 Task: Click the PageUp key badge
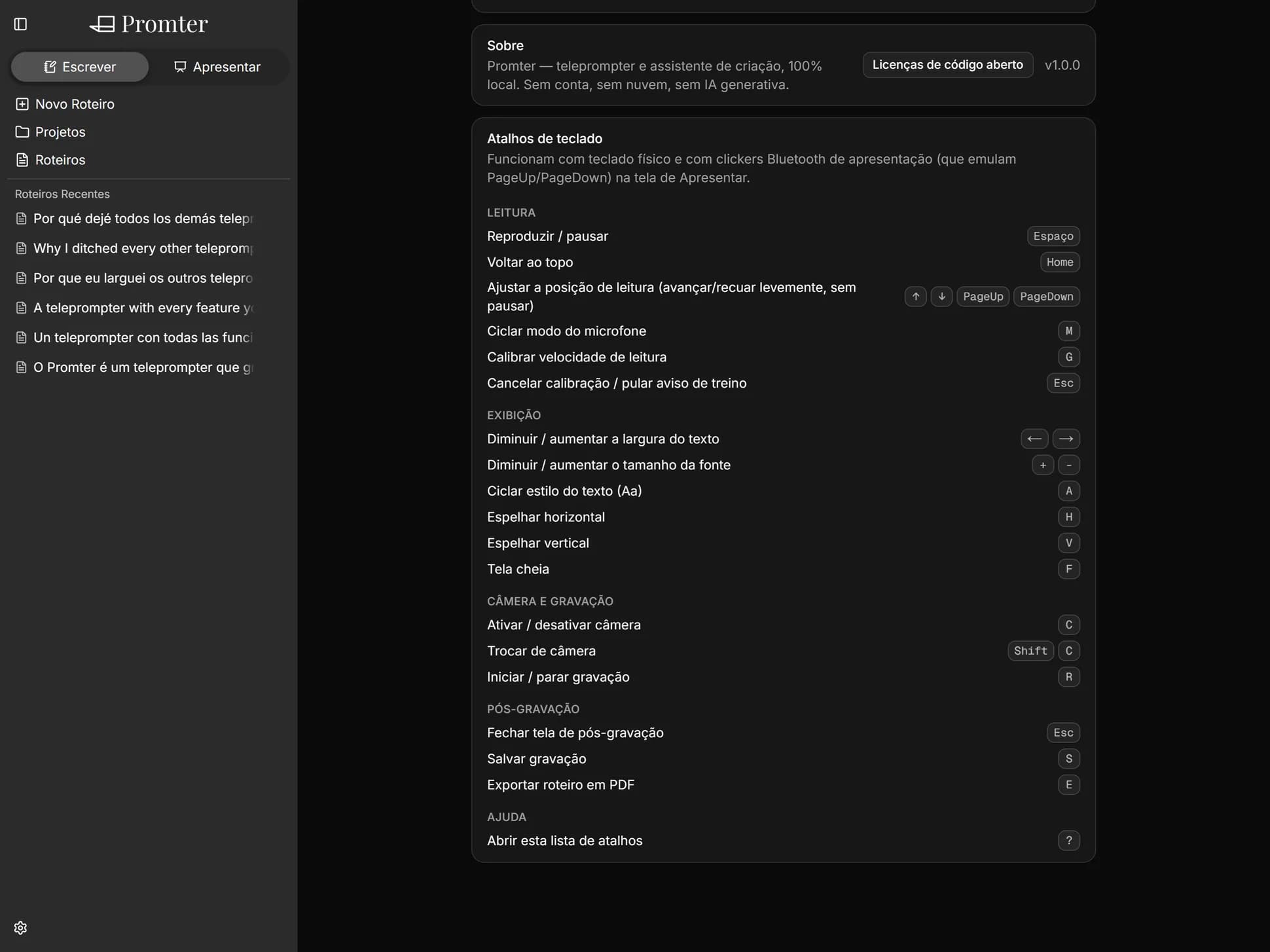point(983,297)
